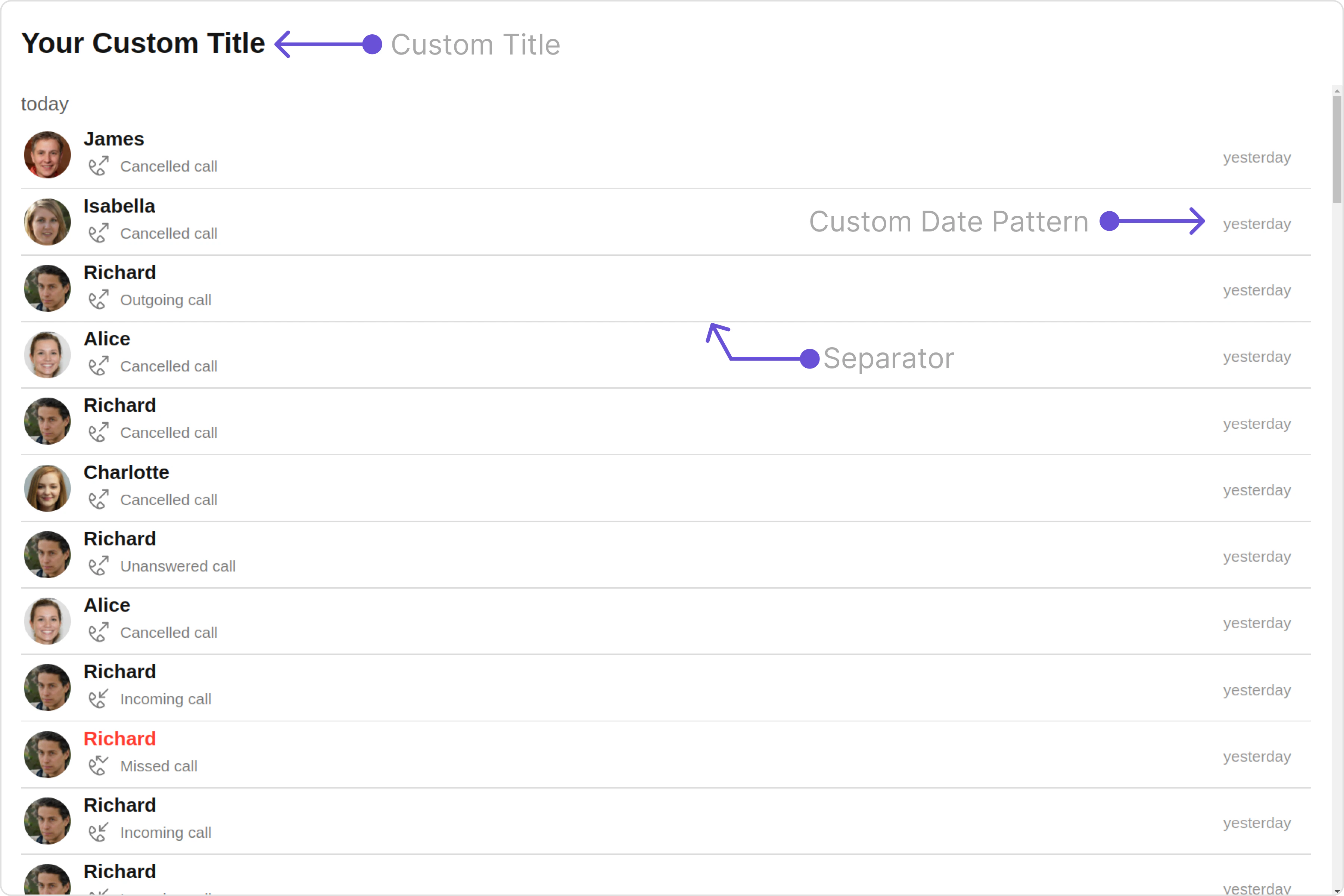
Task: Select the Isabella contact name
Action: pyautogui.click(x=119, y=206)
